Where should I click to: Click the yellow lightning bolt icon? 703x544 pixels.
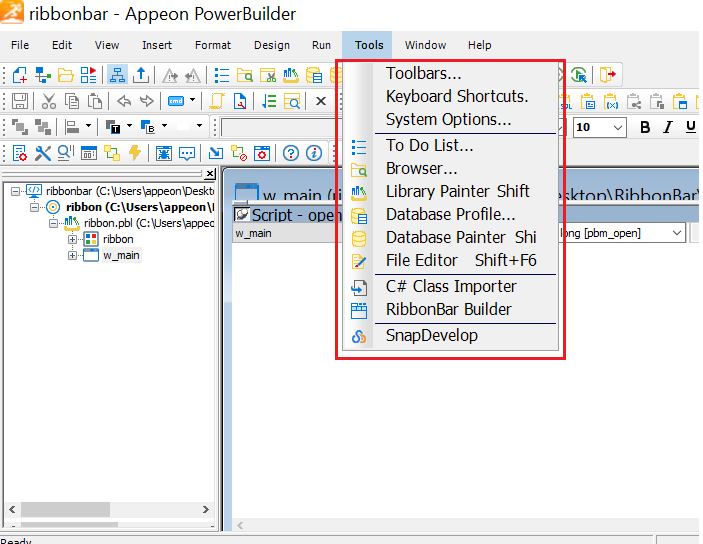pos(135,153)
